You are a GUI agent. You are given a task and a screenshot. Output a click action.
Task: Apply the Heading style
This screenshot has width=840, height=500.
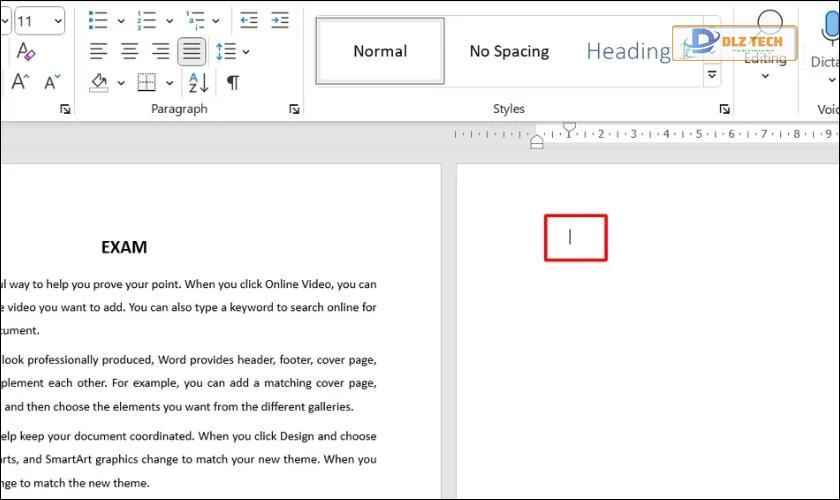628,51
